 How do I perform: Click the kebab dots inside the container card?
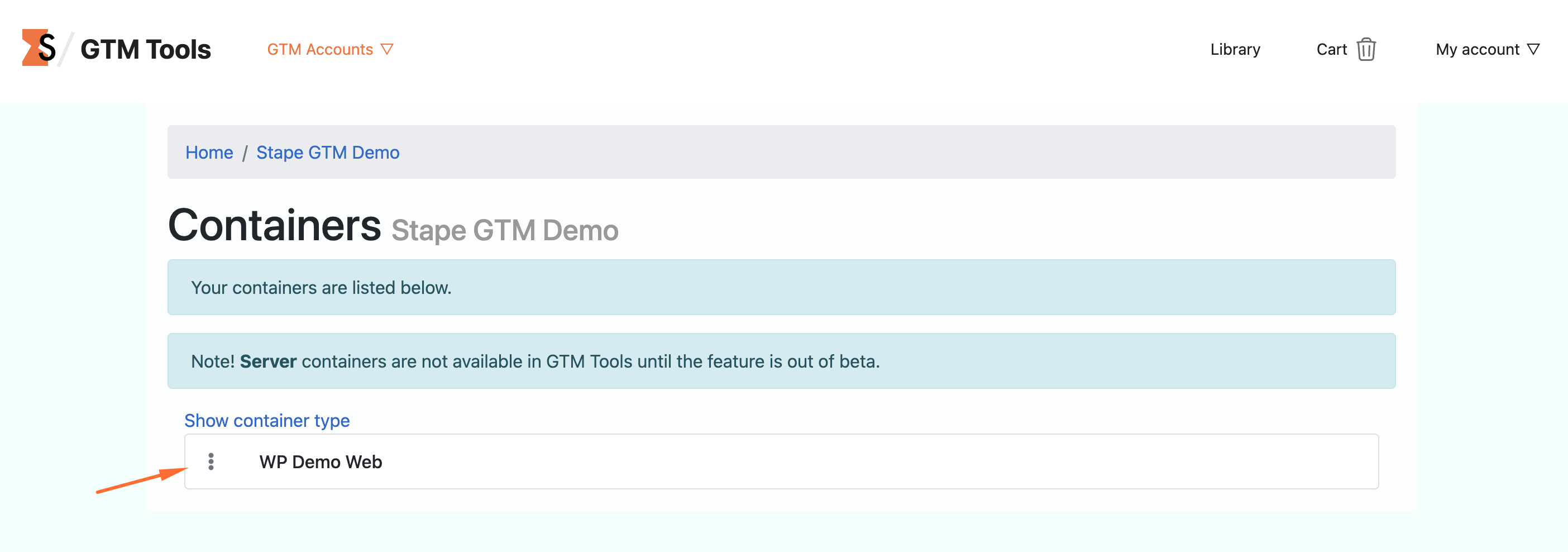(x=212, y=461)
